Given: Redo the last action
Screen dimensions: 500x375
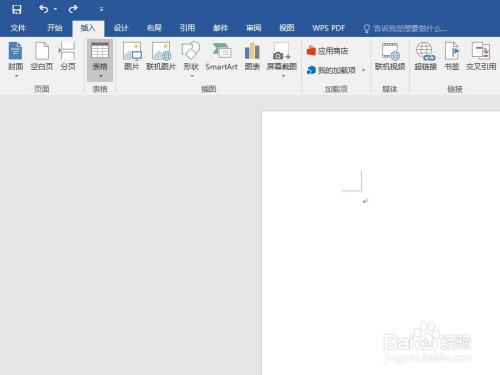Looking at the screenshot, I should pos(73,9).
